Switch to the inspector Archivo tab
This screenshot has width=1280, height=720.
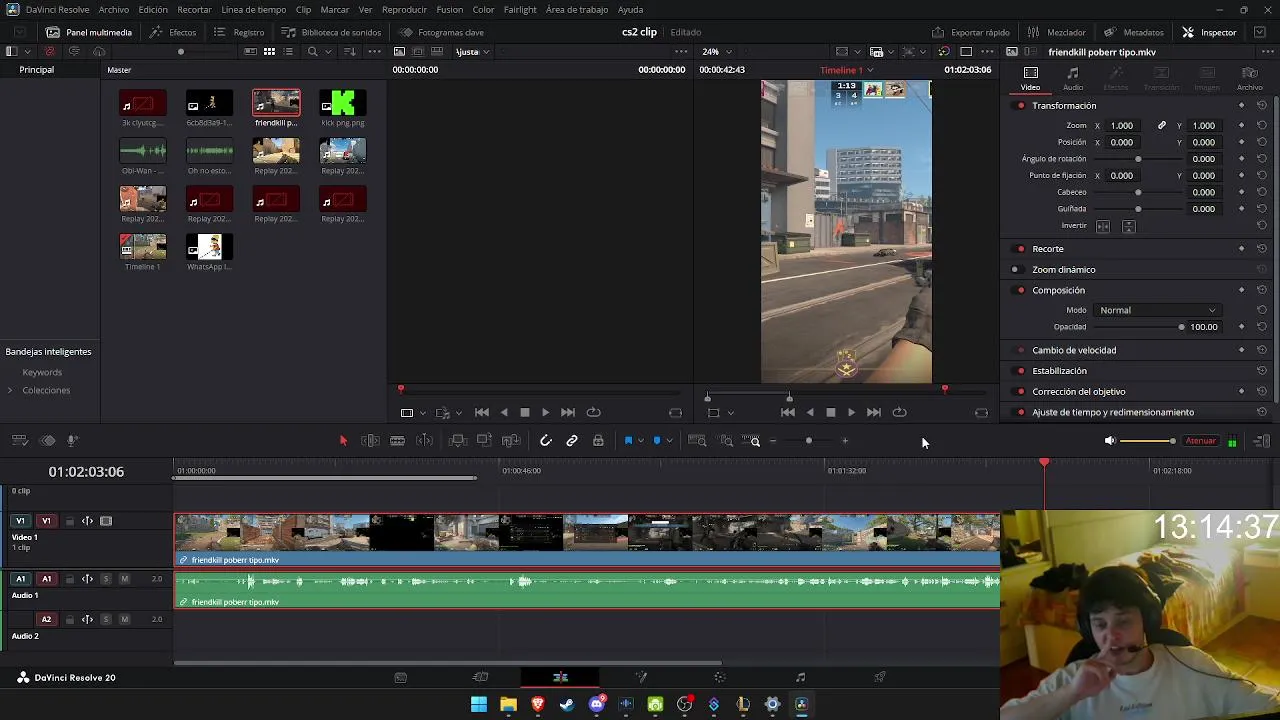[1249, 79]
